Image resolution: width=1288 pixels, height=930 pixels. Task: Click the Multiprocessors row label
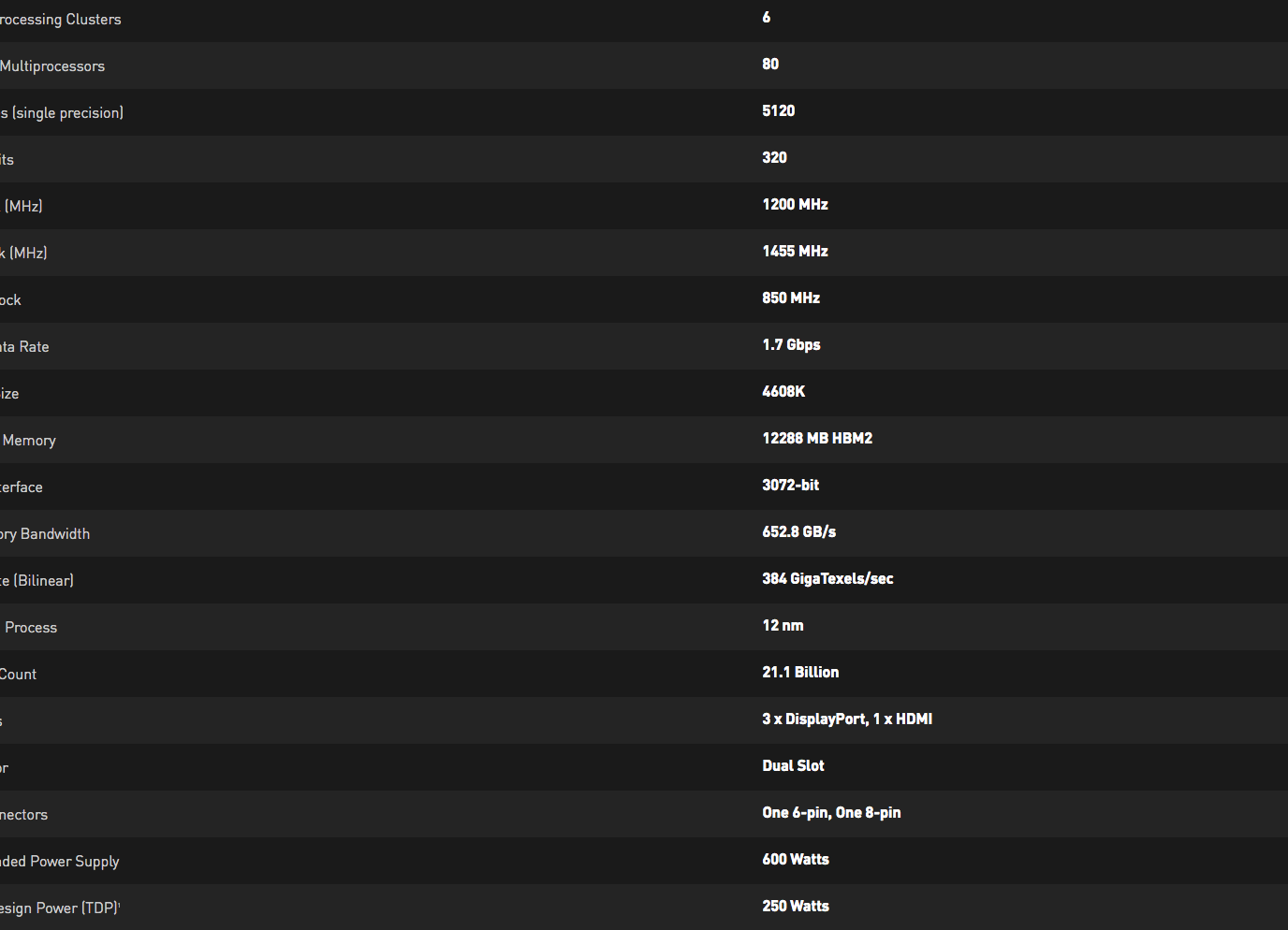(x=52, y=66)
